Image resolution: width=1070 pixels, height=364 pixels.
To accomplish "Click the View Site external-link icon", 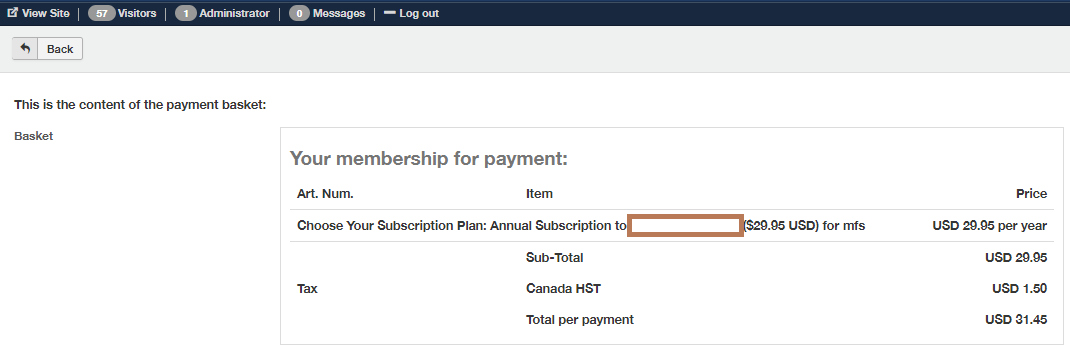I will [12, 12].
